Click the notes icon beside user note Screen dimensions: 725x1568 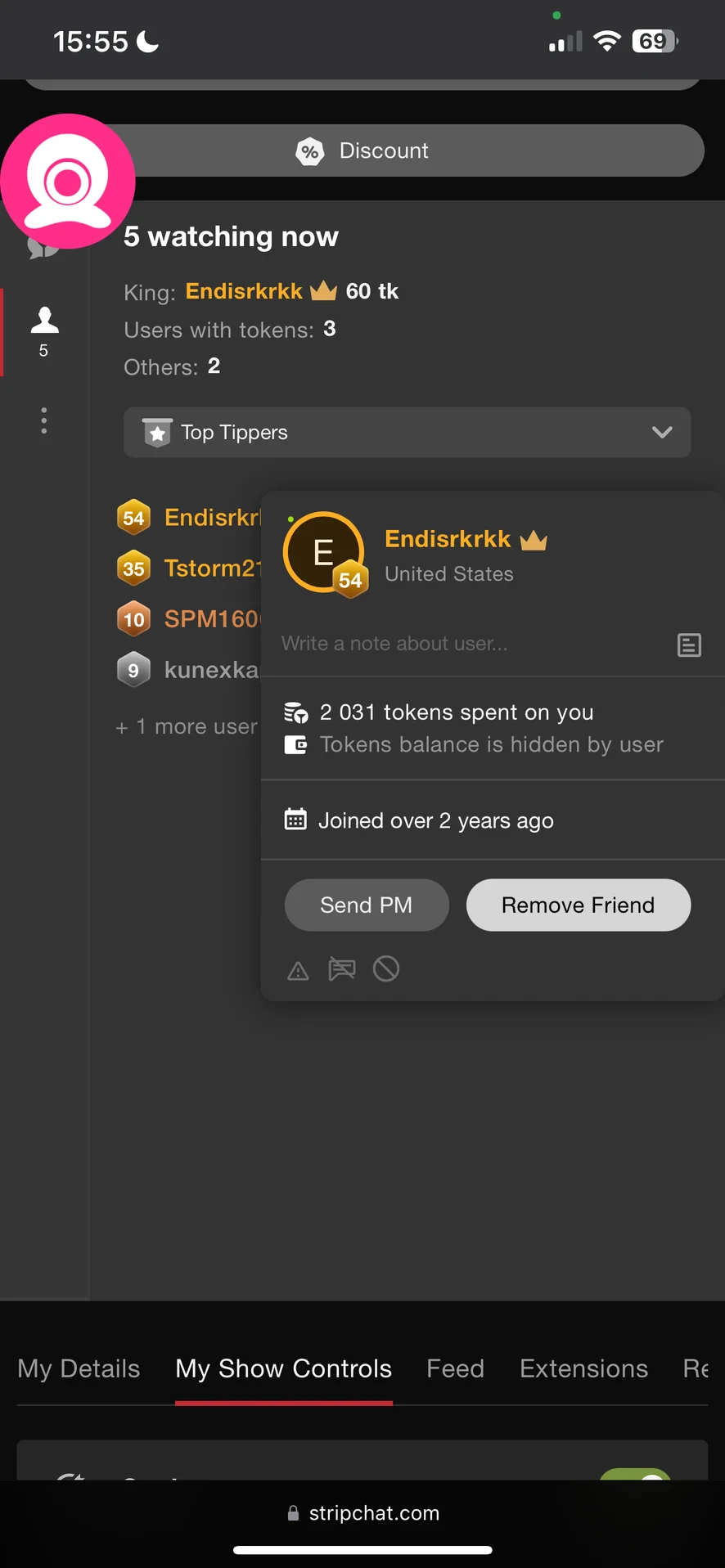tap(689, 645)
